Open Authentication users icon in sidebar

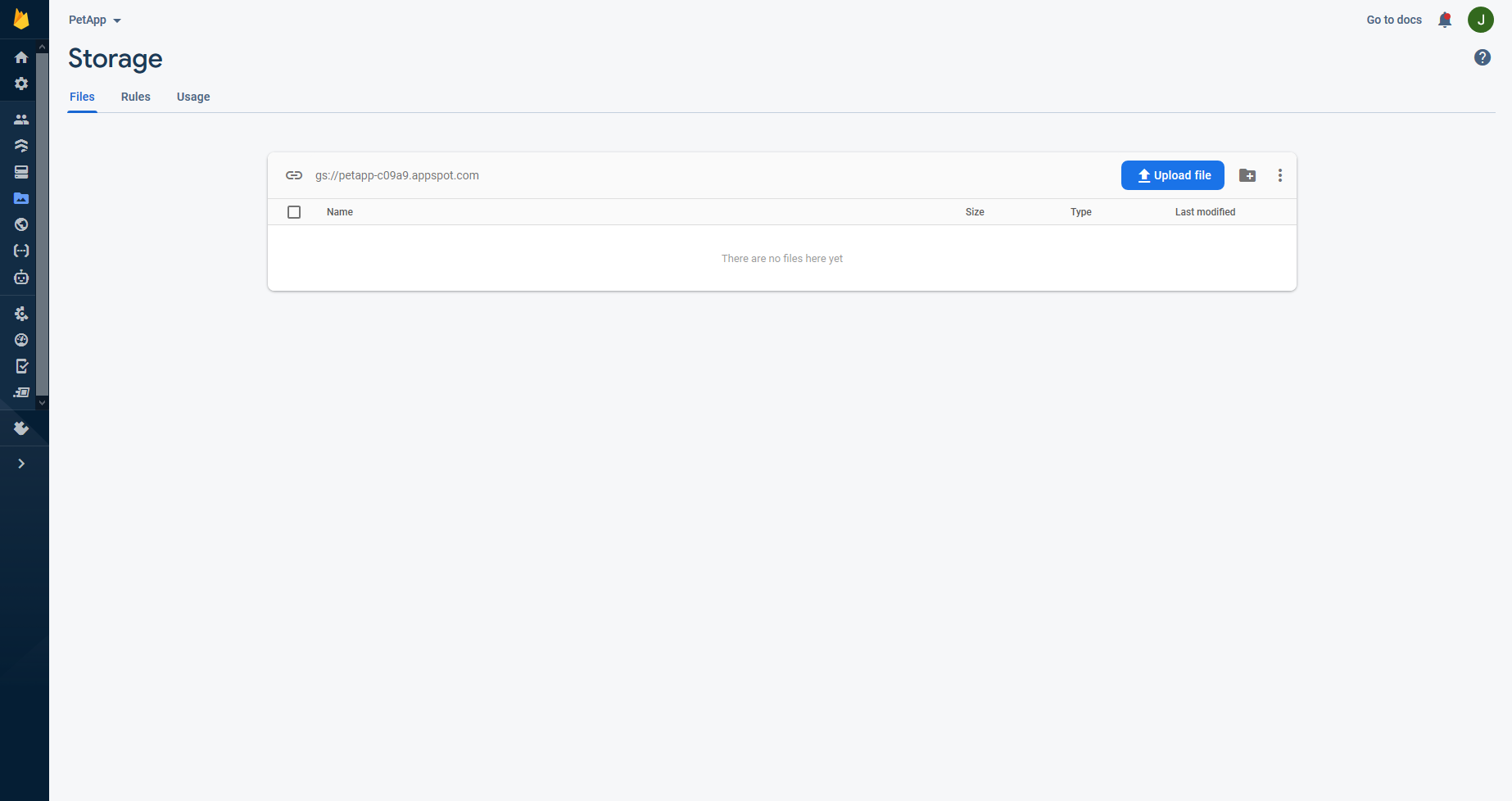click(x=21, y=120)
